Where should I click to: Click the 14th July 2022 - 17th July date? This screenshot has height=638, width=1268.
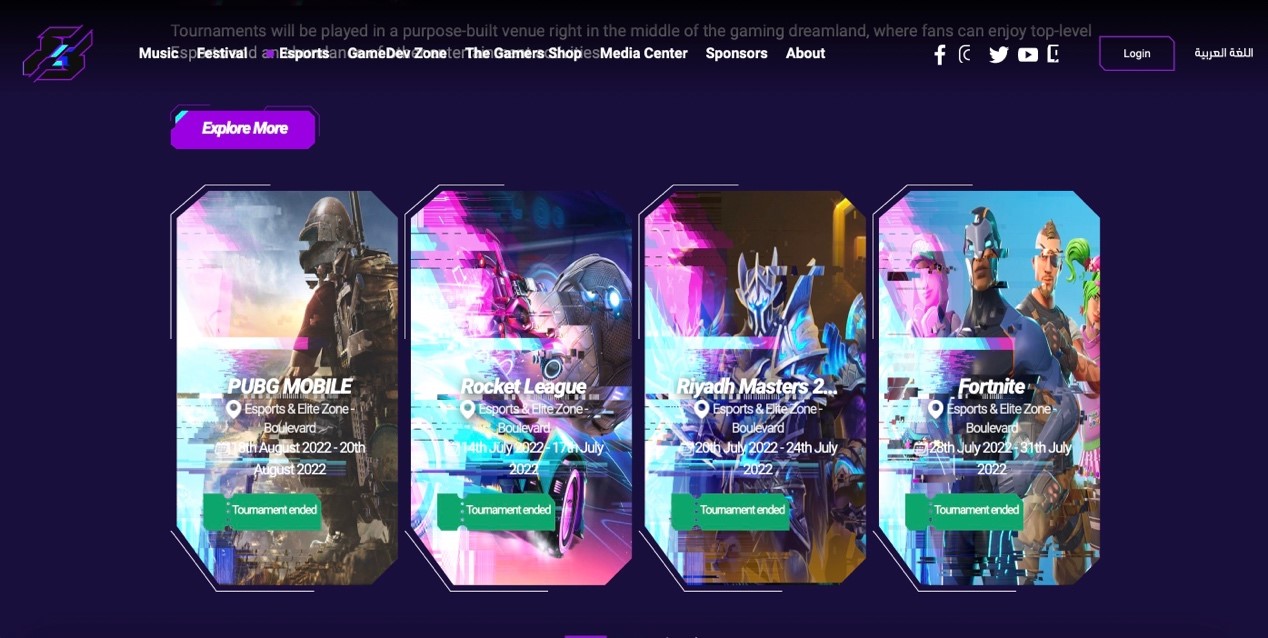point(530,458)
